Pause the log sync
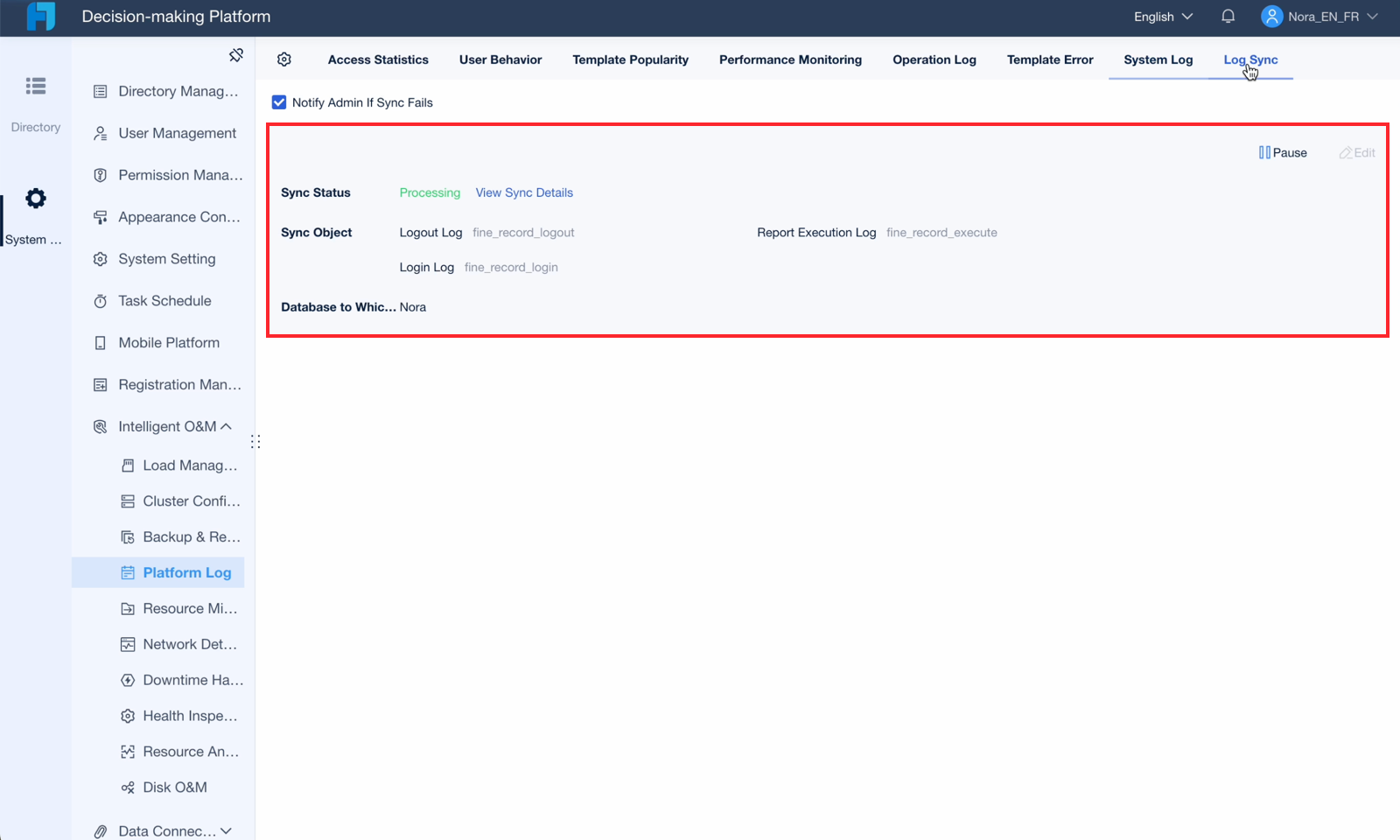 pos(1283,152)
